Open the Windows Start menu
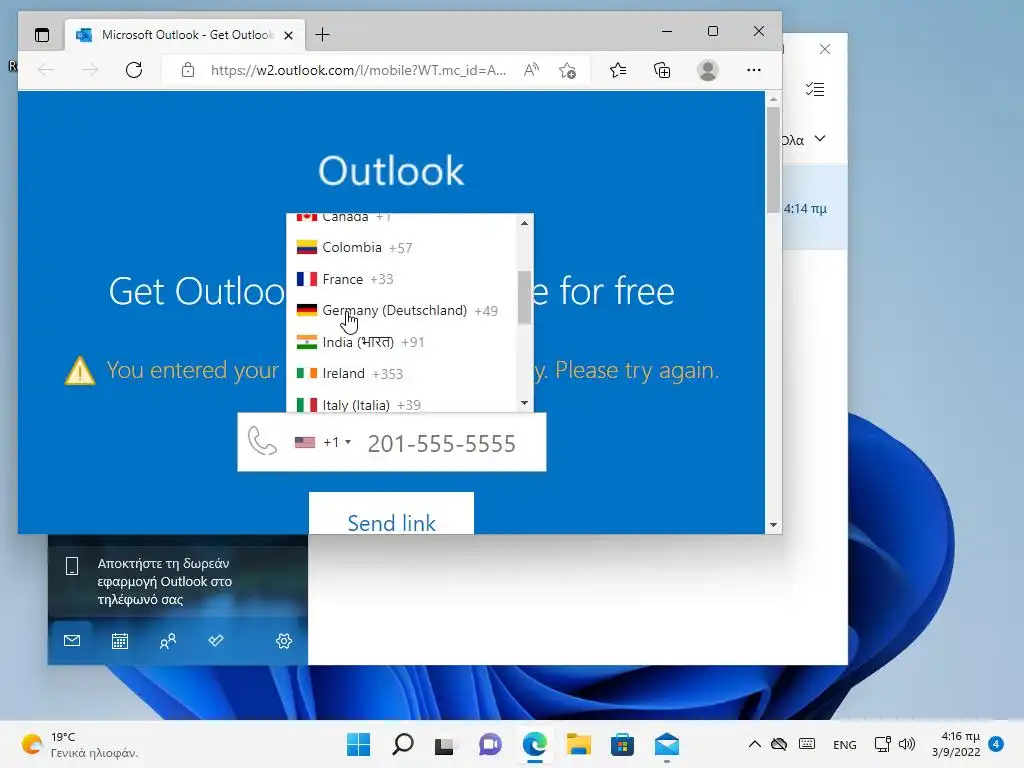The image size is (1024, 768). (359, 744)
